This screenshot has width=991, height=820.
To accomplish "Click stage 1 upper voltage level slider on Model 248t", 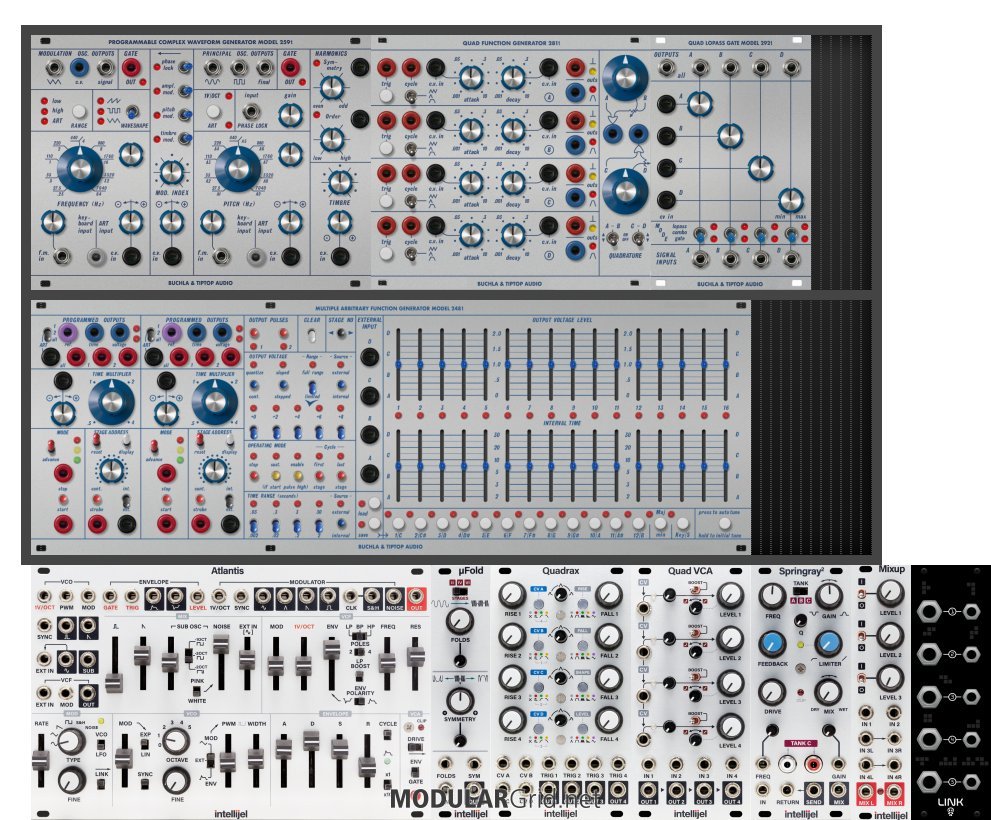I will pos(398,364).
